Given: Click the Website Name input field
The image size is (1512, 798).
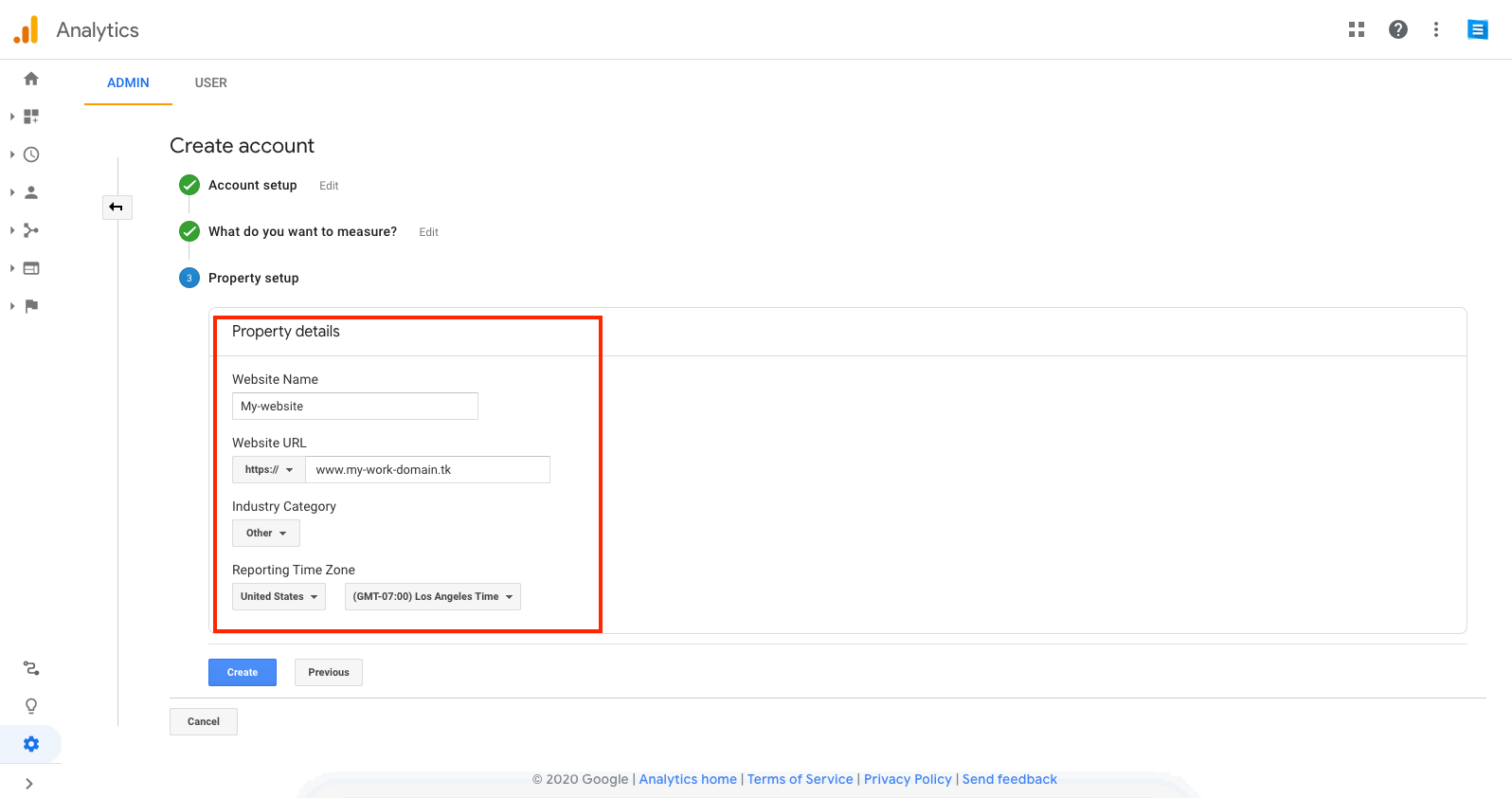Looking at the screenshot, I should (x=355, y=407).
